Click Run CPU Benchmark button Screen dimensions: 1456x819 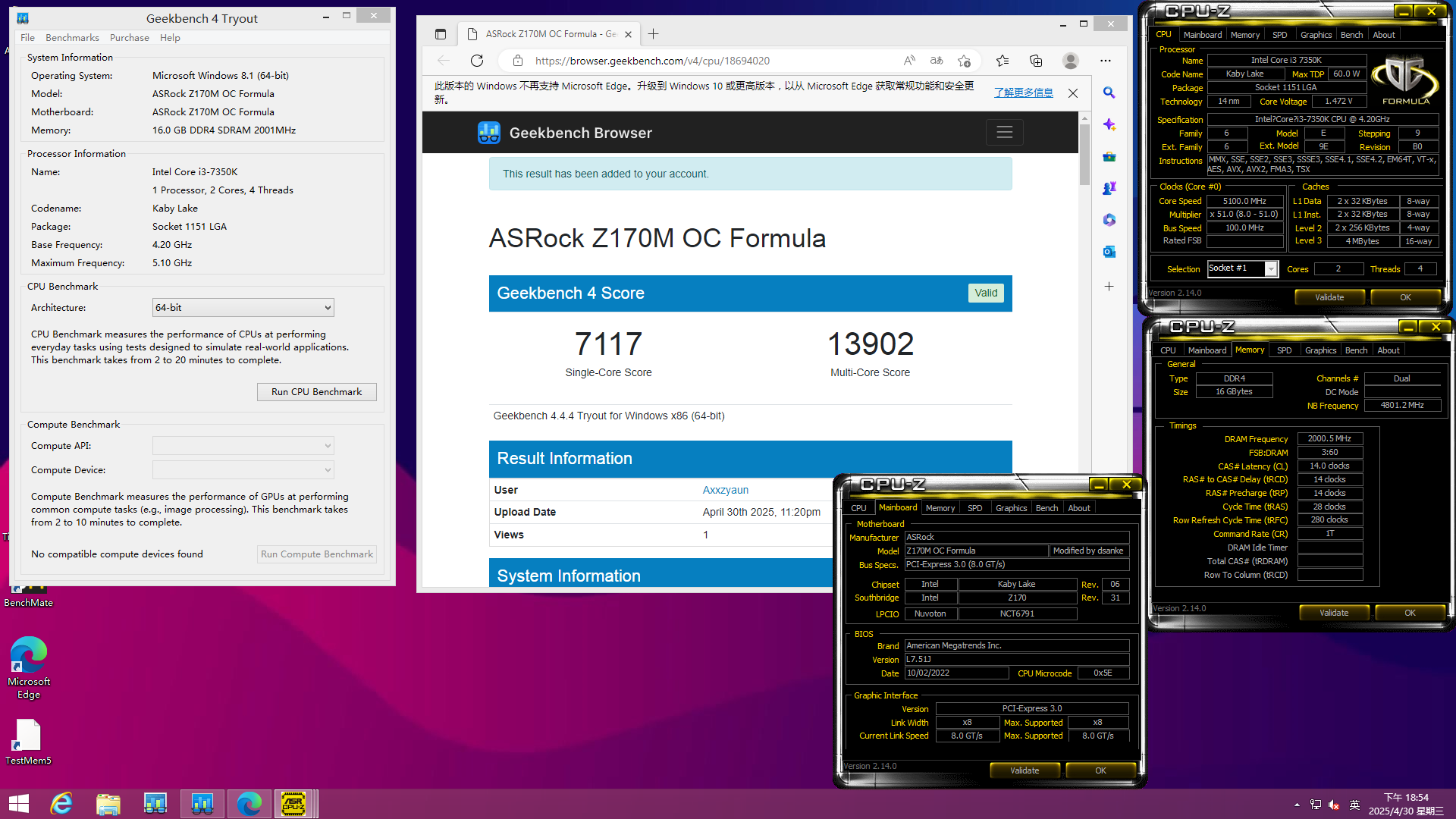317,392
